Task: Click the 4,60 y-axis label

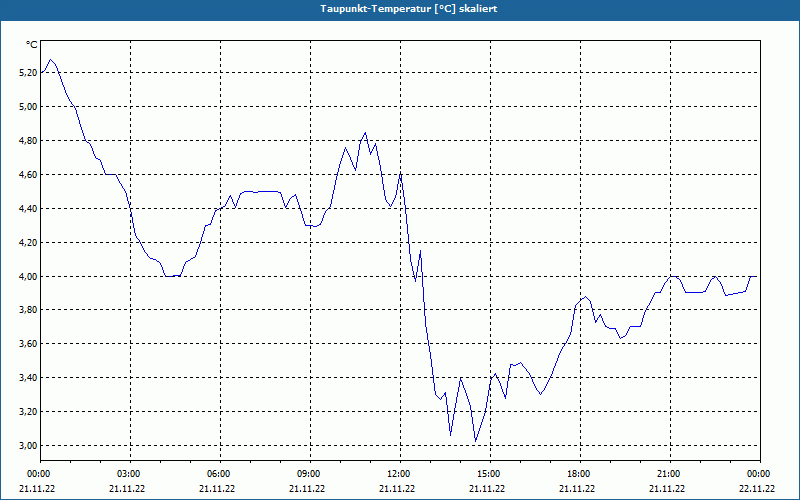Action: coord(28,174)
